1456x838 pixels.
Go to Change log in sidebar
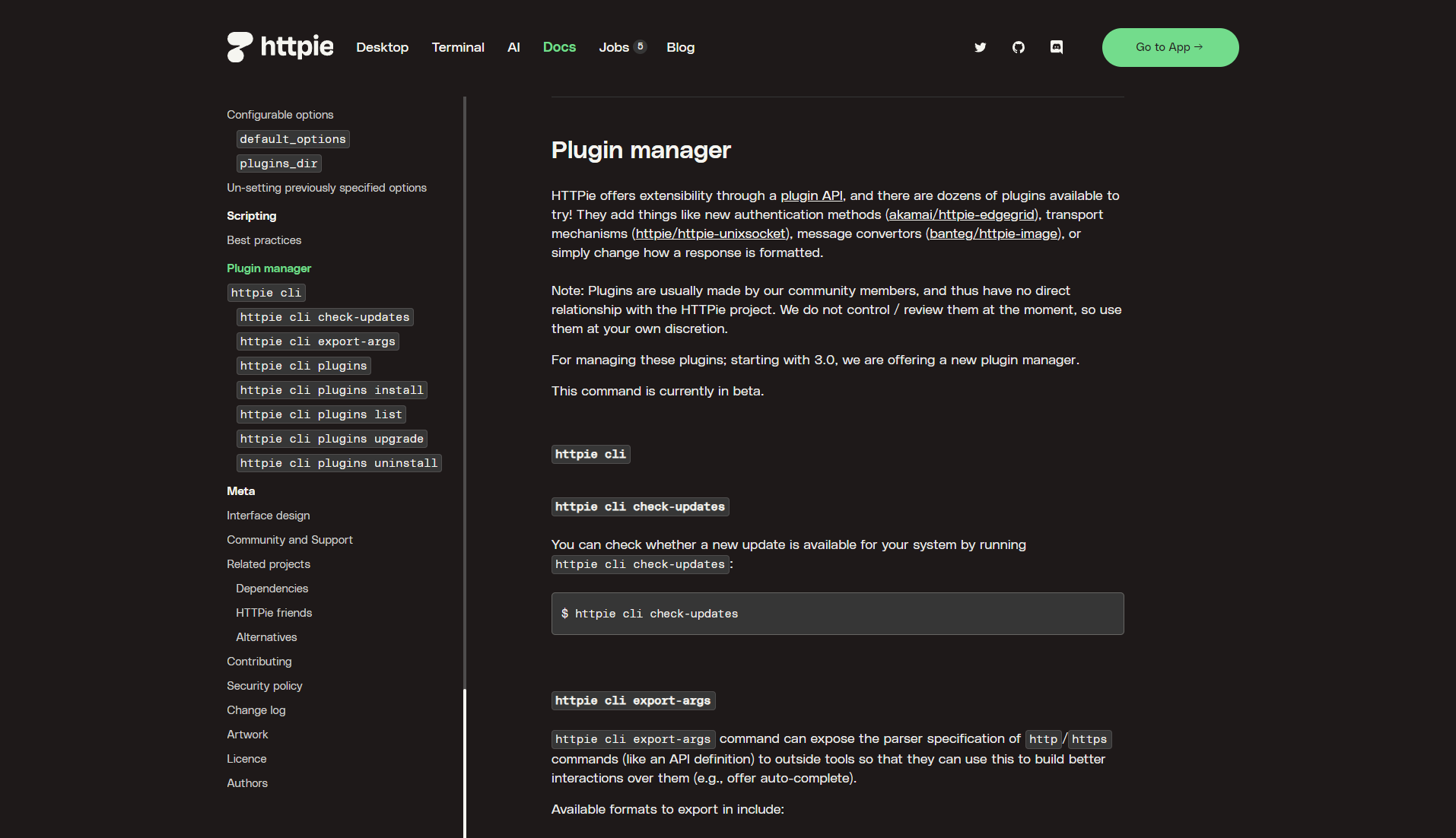click(256, 710)
